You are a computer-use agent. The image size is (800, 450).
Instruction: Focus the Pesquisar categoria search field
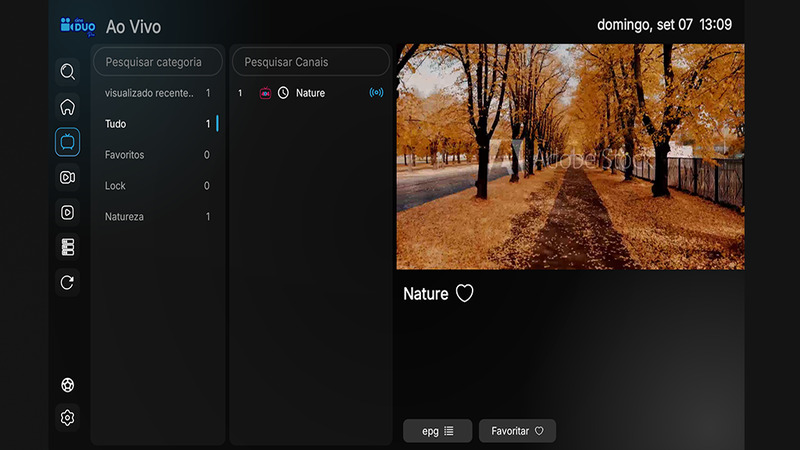pyautogui.click(x=158, y=62)
